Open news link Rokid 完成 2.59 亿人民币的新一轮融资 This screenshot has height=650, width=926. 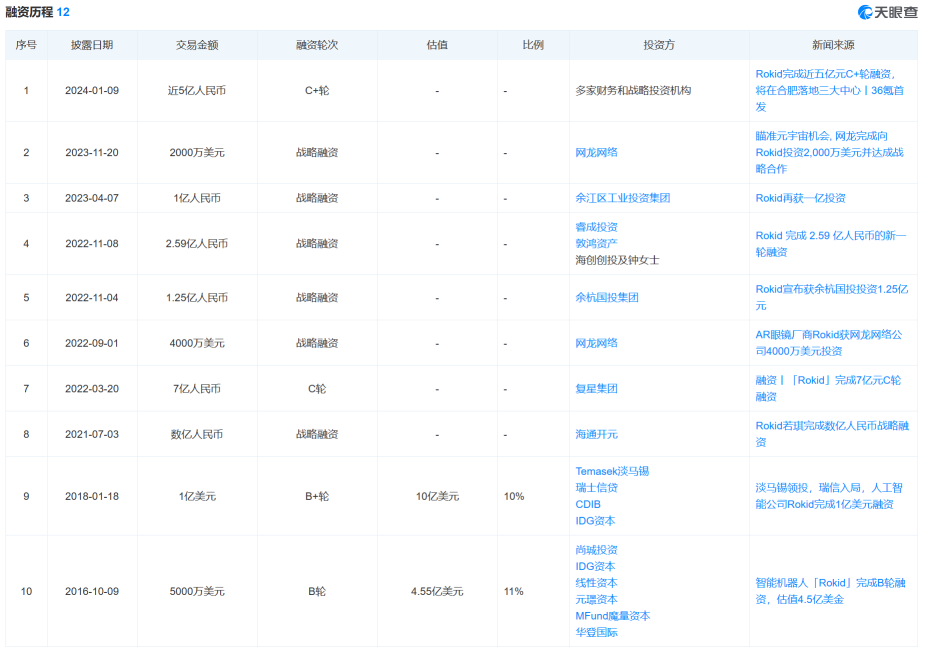[830, 243]
